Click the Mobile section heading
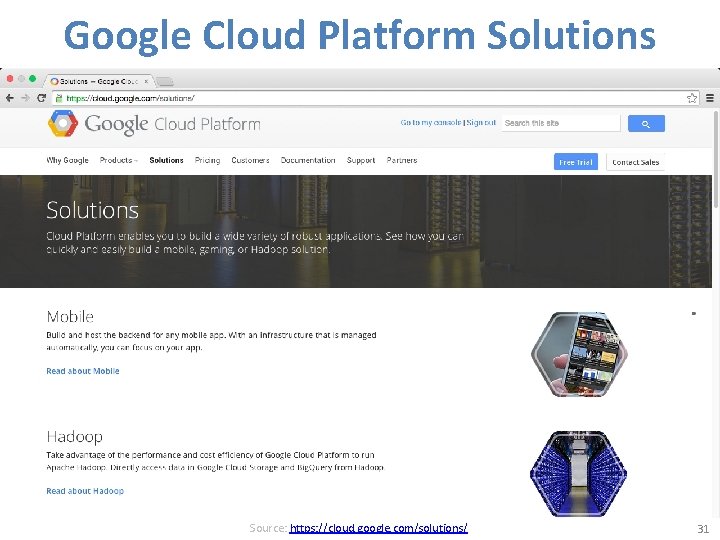Screen dimensions: 720x540 (x=70, y=316)
